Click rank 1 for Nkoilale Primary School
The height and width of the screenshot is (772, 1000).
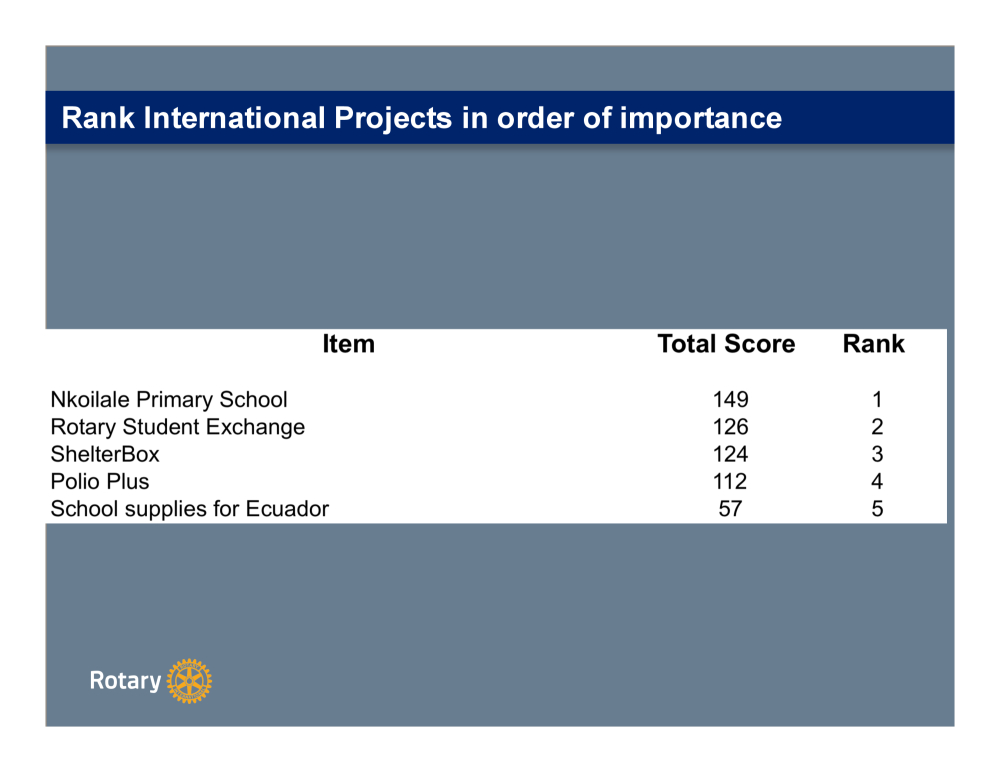pyautogui.click(x=877, y=400)
